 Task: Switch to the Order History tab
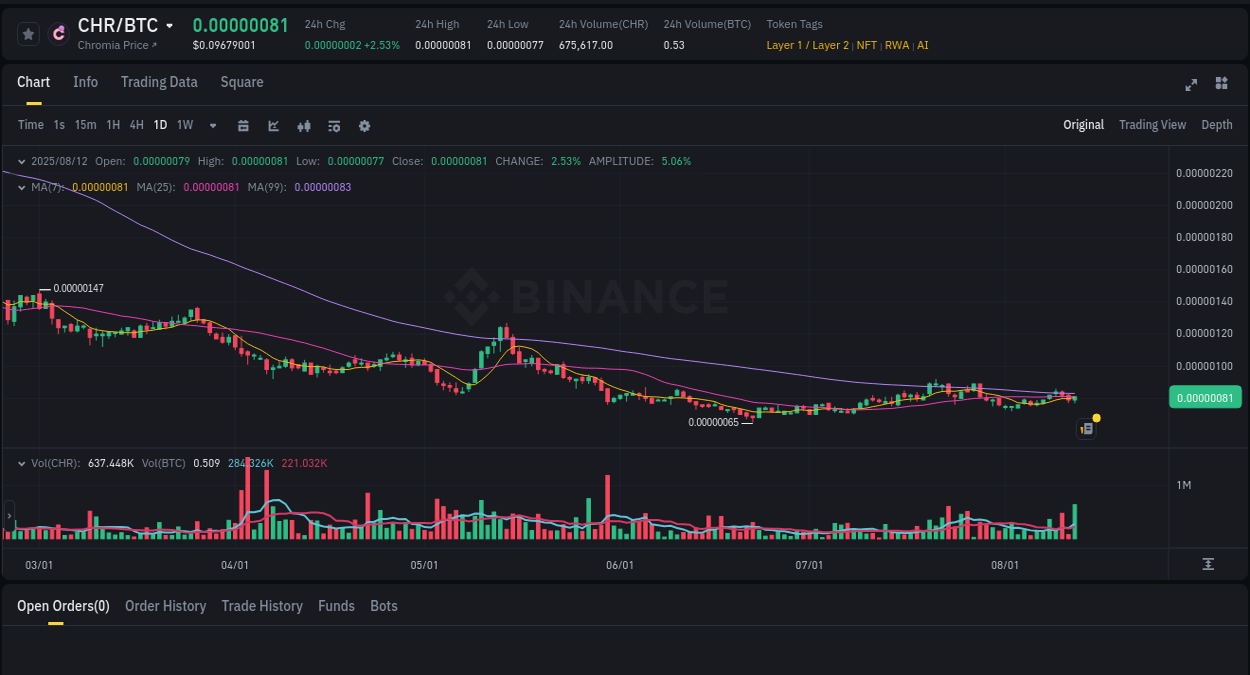coord(165,606)
